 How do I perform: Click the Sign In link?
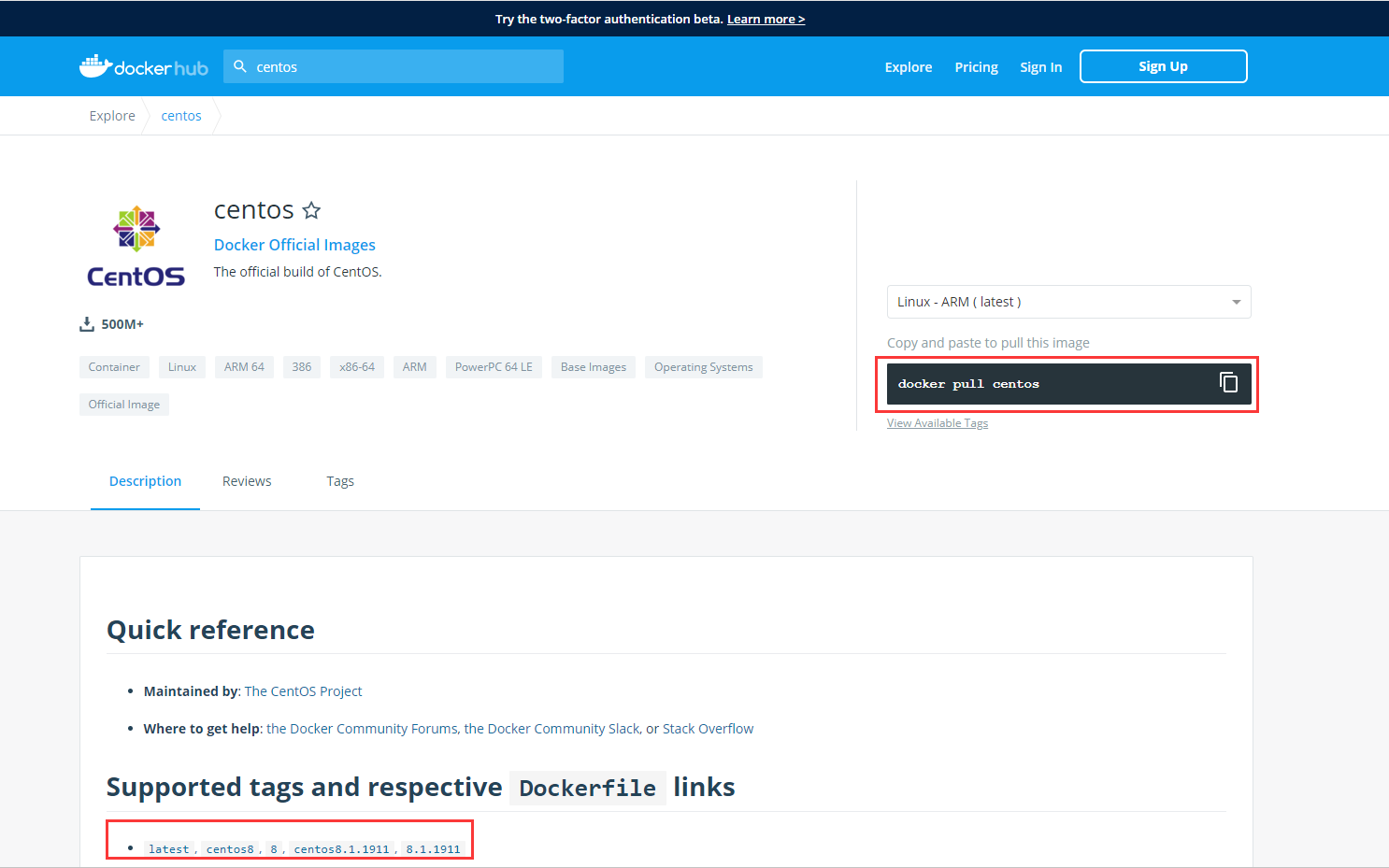coord(1040,66)
